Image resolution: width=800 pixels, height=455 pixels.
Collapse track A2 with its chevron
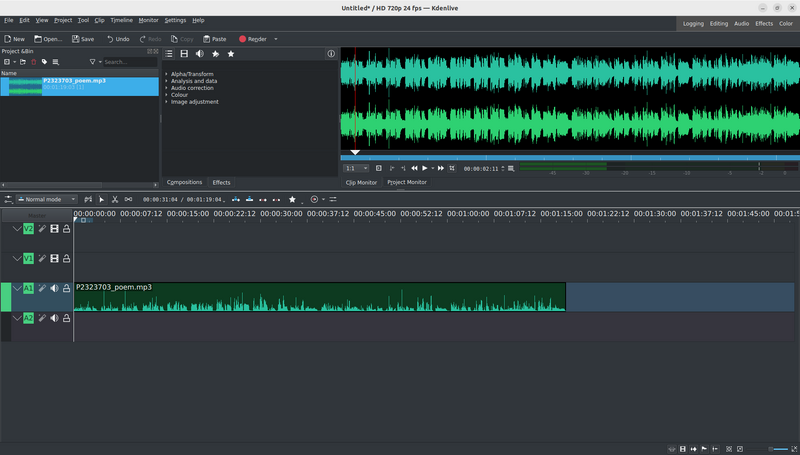16,318
